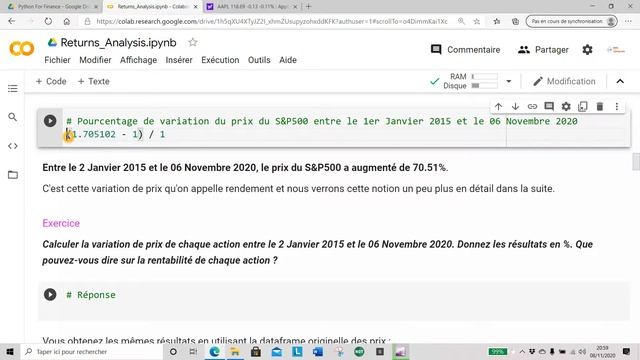
Task: Click the RAM and Disque usage bars
Action: [x=484, y=81]
